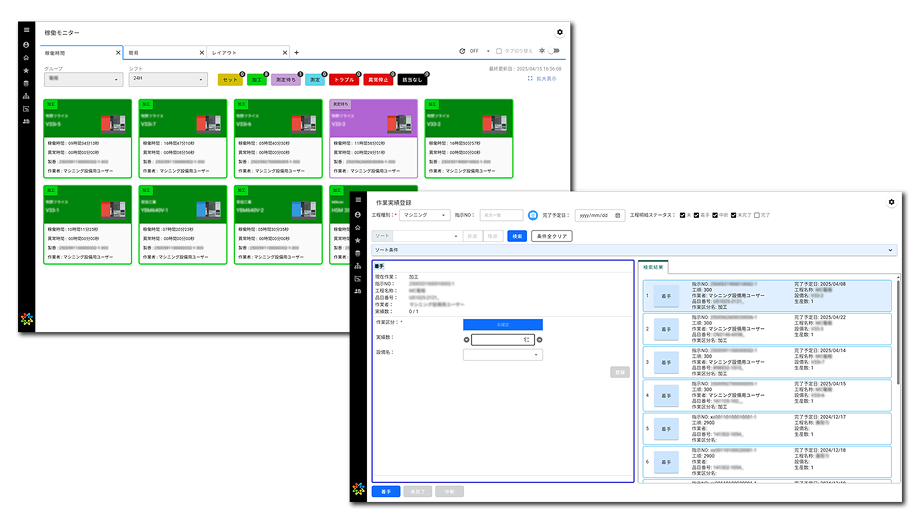The width and height of the screenshot is (920, 520).
Task: Click hamburger menu in 稼働モニター sidebar
Action: [x=26, y=31]
